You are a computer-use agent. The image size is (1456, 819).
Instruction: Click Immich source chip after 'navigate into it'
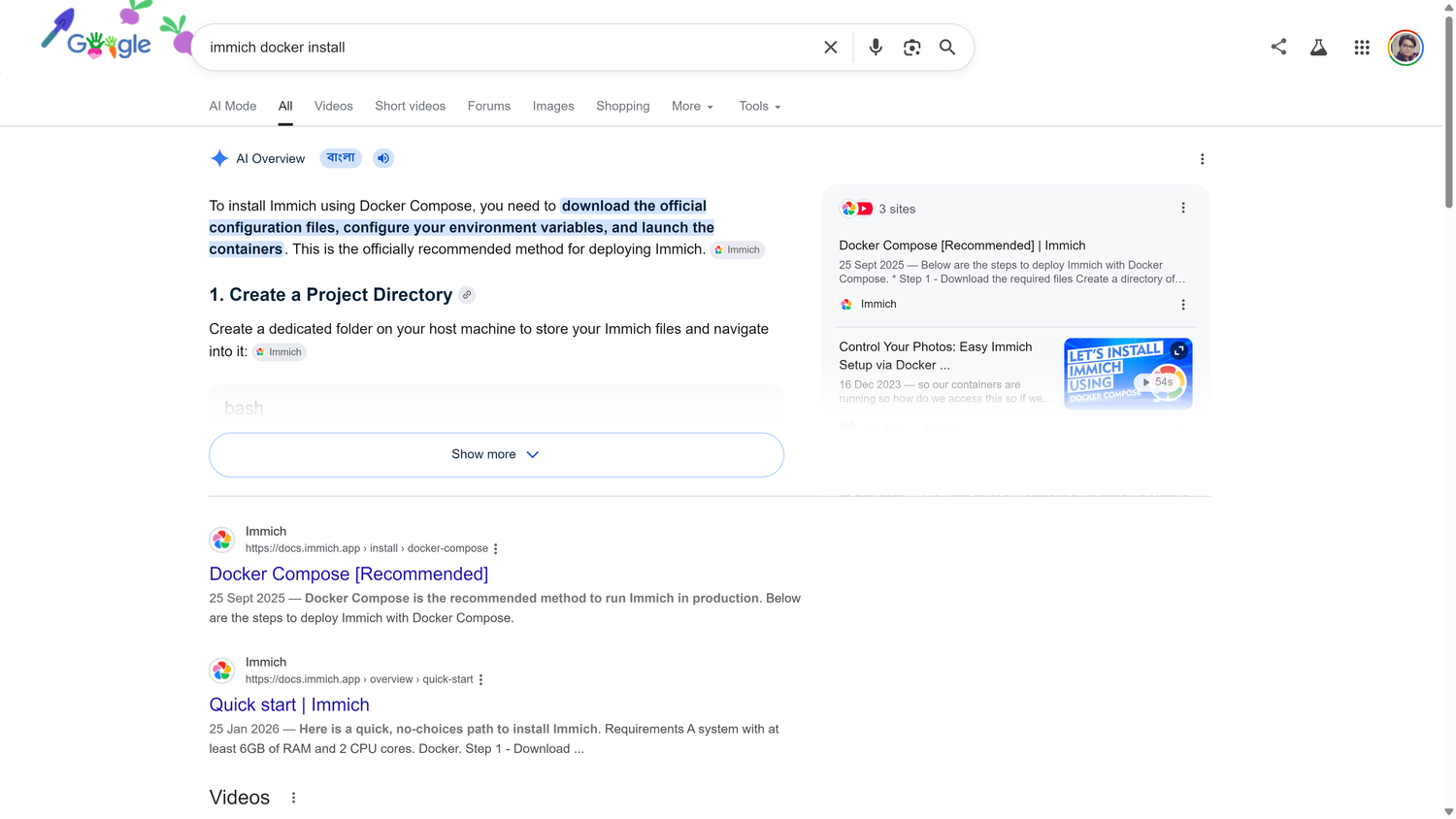[280, 352]
